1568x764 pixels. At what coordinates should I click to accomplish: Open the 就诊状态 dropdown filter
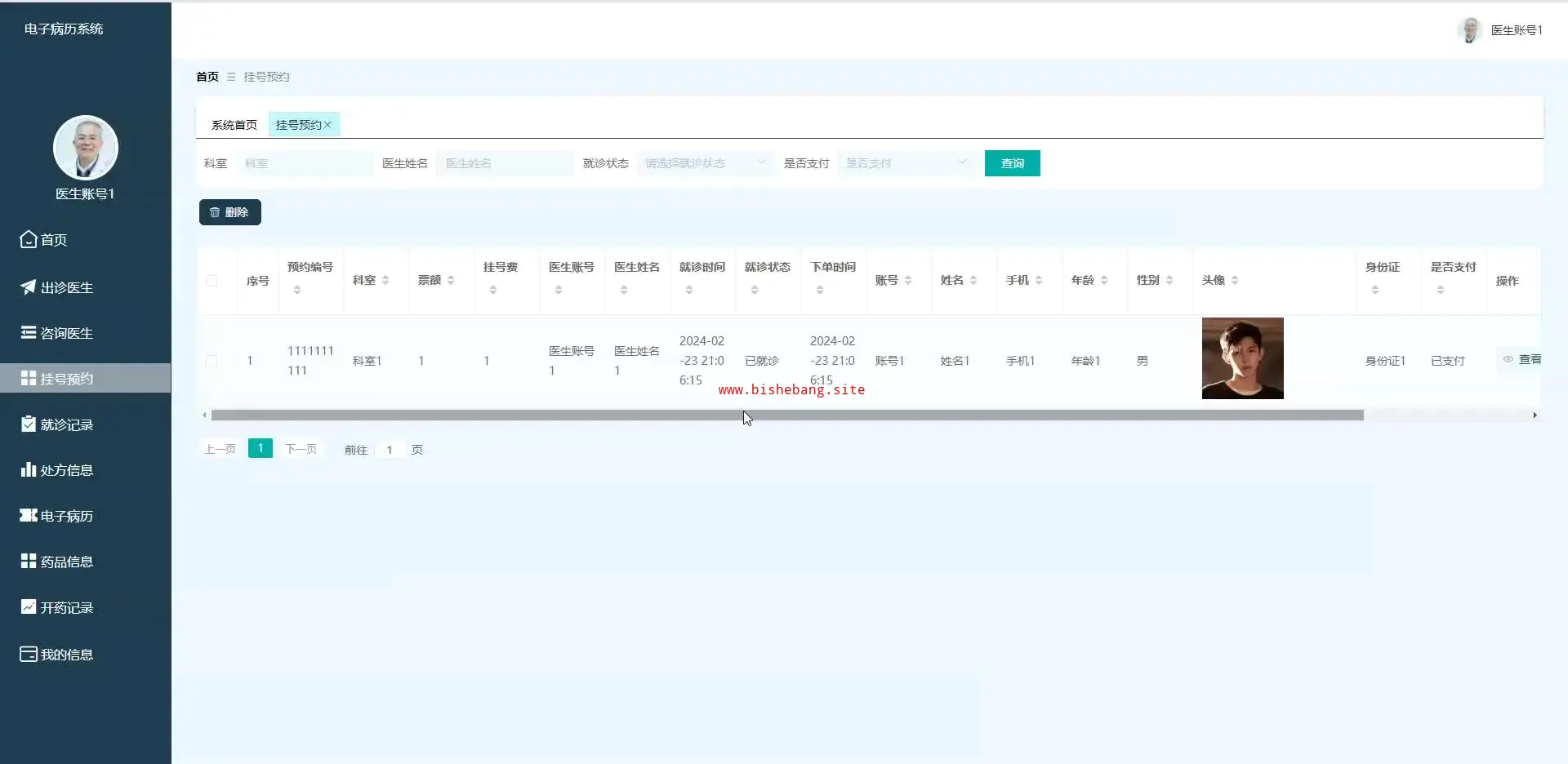point(706,163)
